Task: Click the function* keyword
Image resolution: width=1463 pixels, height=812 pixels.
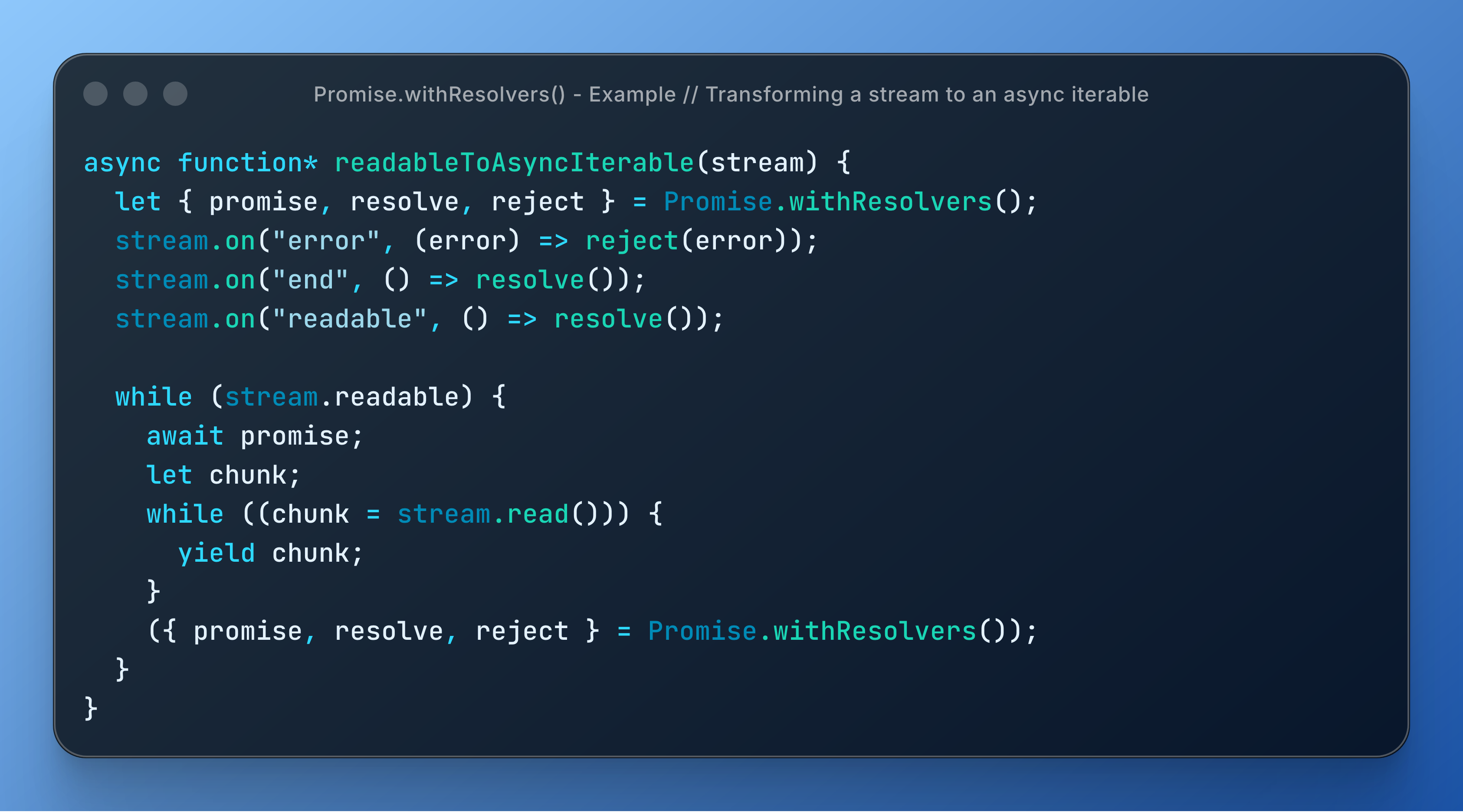Action: 248,162
